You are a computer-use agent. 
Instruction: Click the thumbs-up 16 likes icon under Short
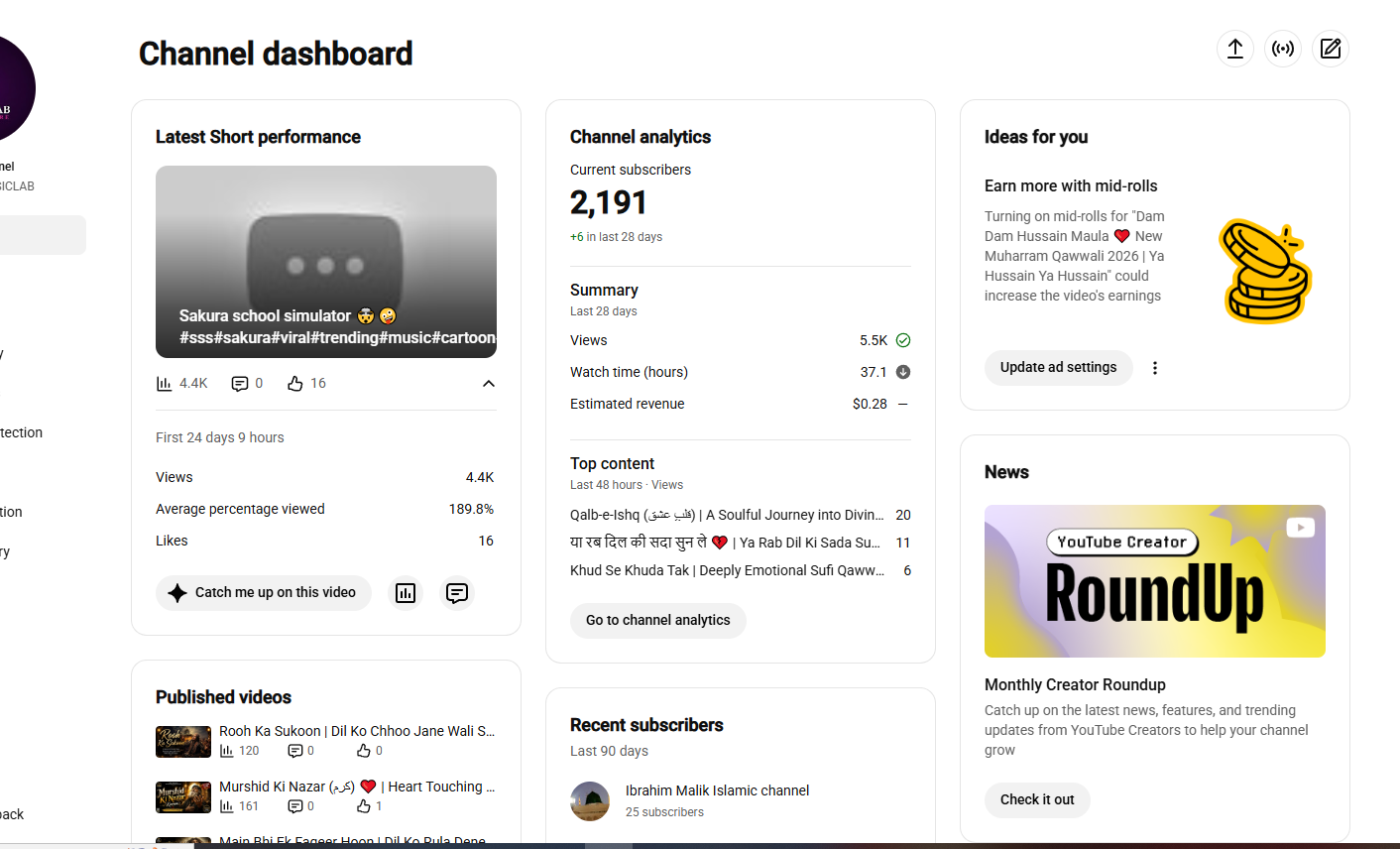[295, 384]
